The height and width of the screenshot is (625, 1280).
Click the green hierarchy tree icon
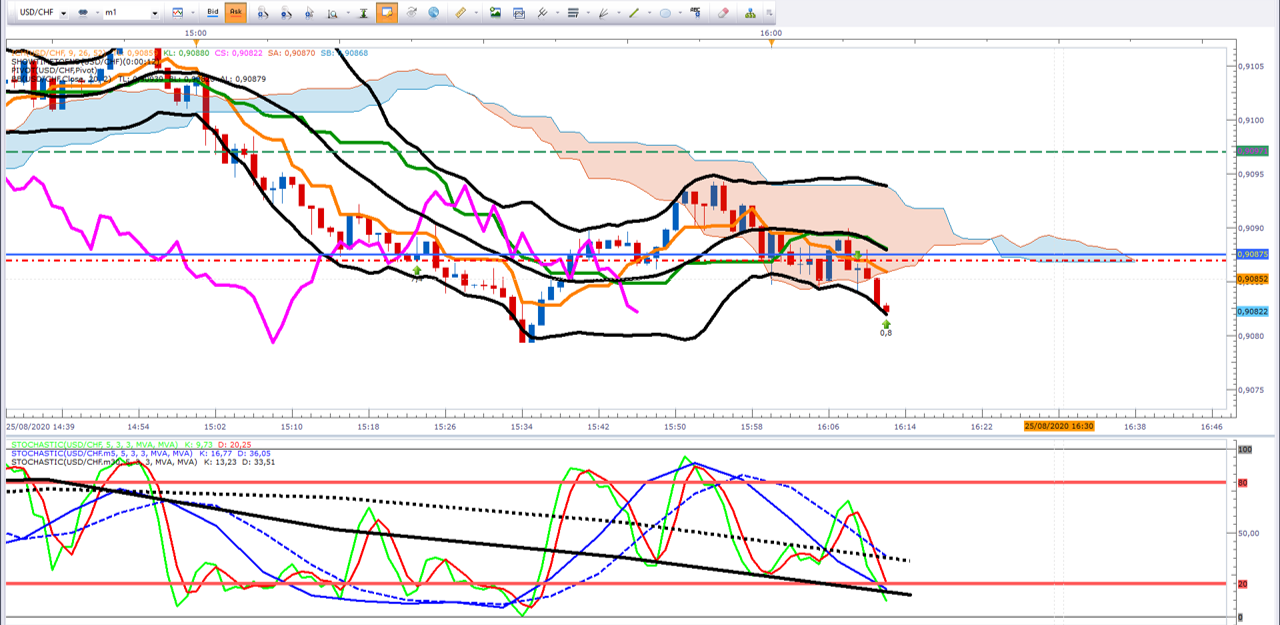(750, 13)
